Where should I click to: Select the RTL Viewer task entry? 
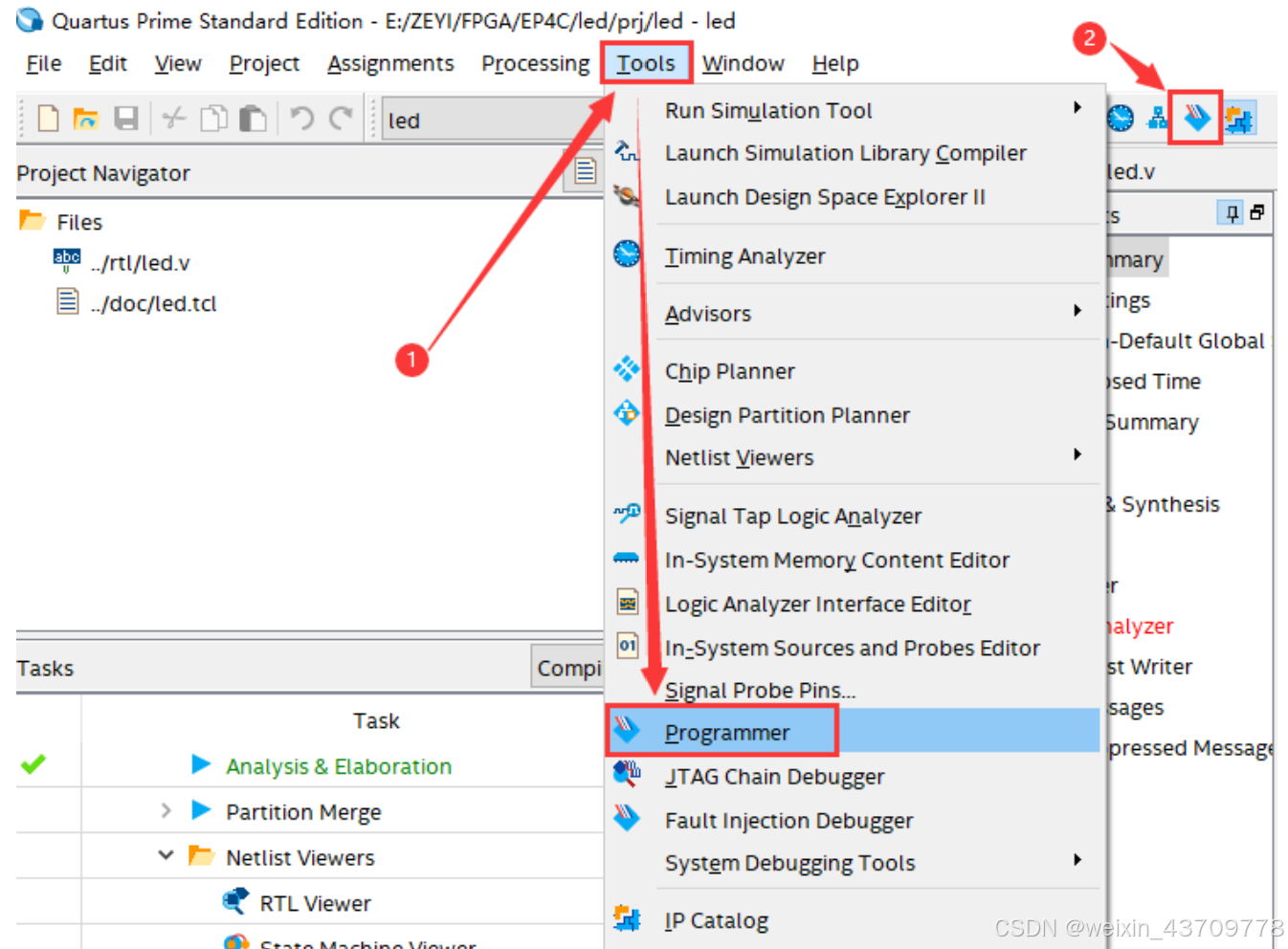315,903
